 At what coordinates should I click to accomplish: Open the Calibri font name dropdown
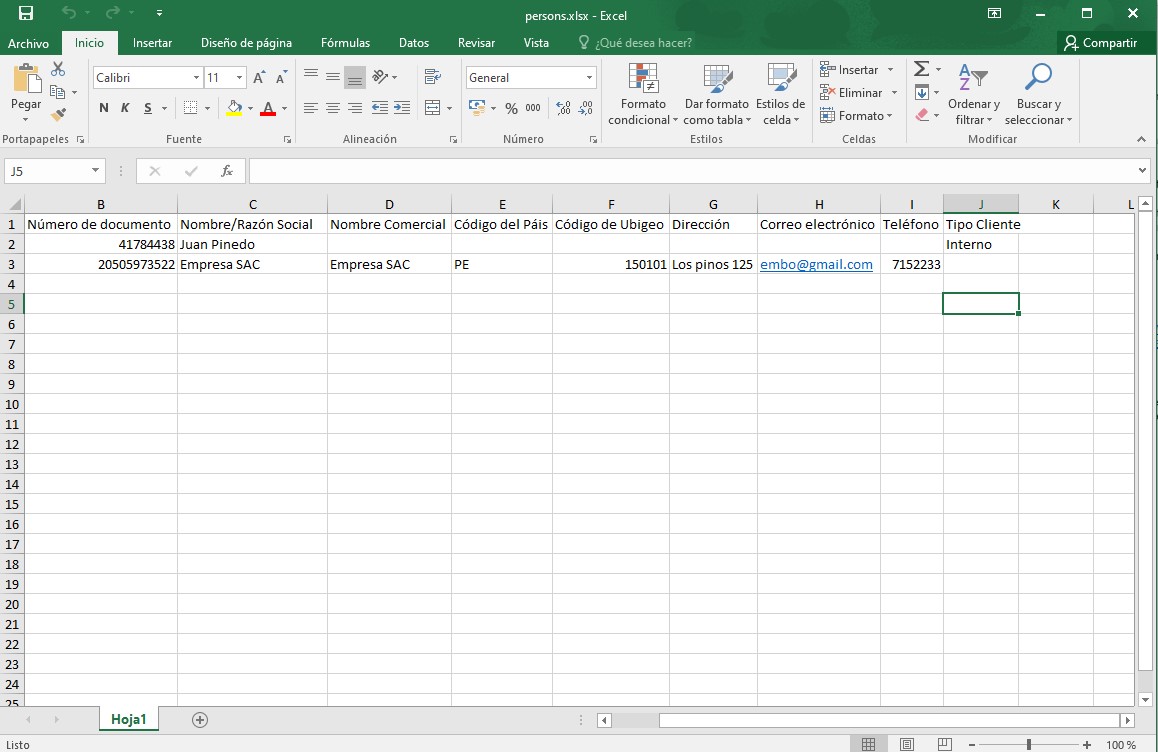pyautogui.click(x=196, y=78)
